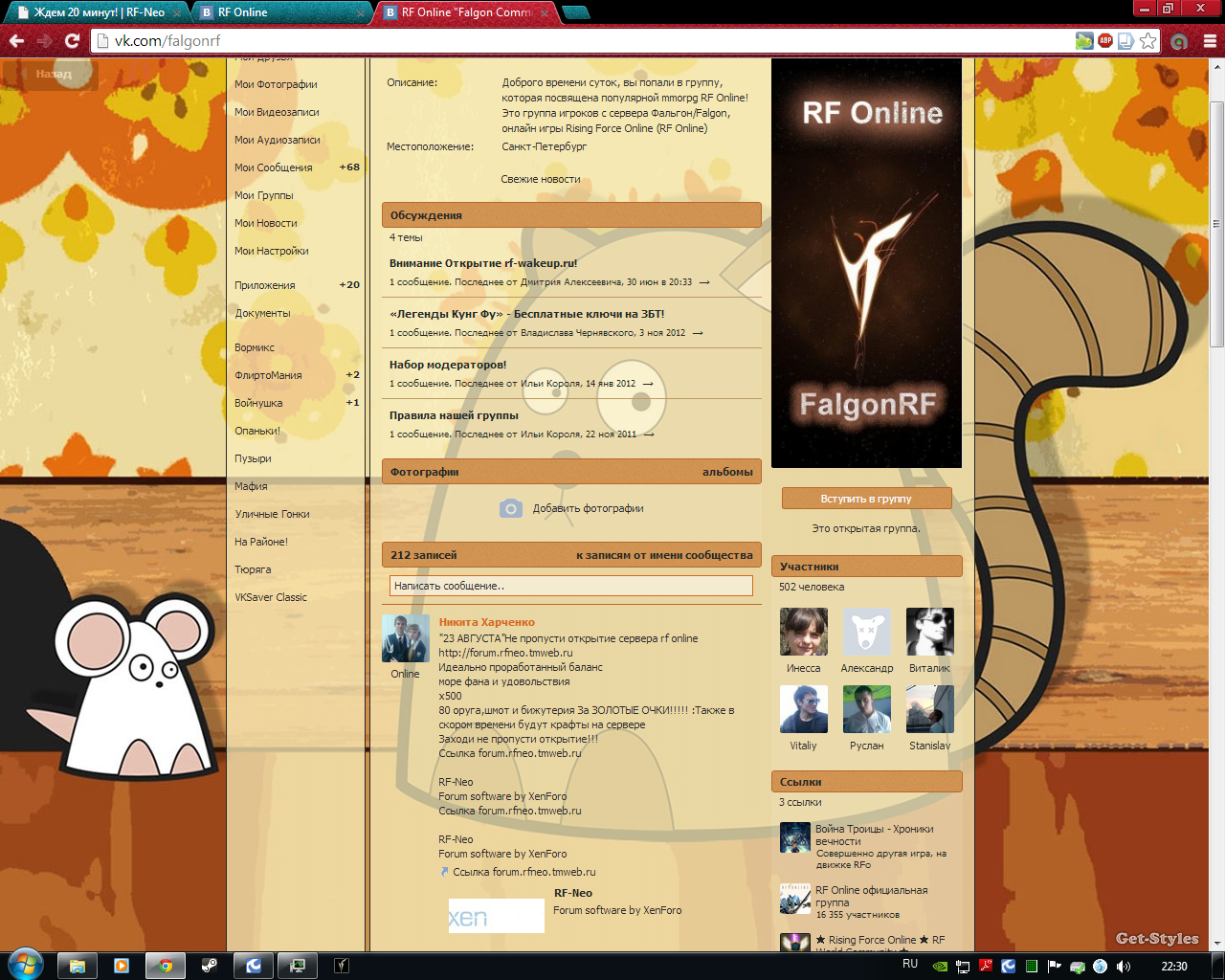This screenshot has width=1225, height=980.
Task: Open 'Мои Аудиозаписи' in sidebar
Action: point(278,140)
